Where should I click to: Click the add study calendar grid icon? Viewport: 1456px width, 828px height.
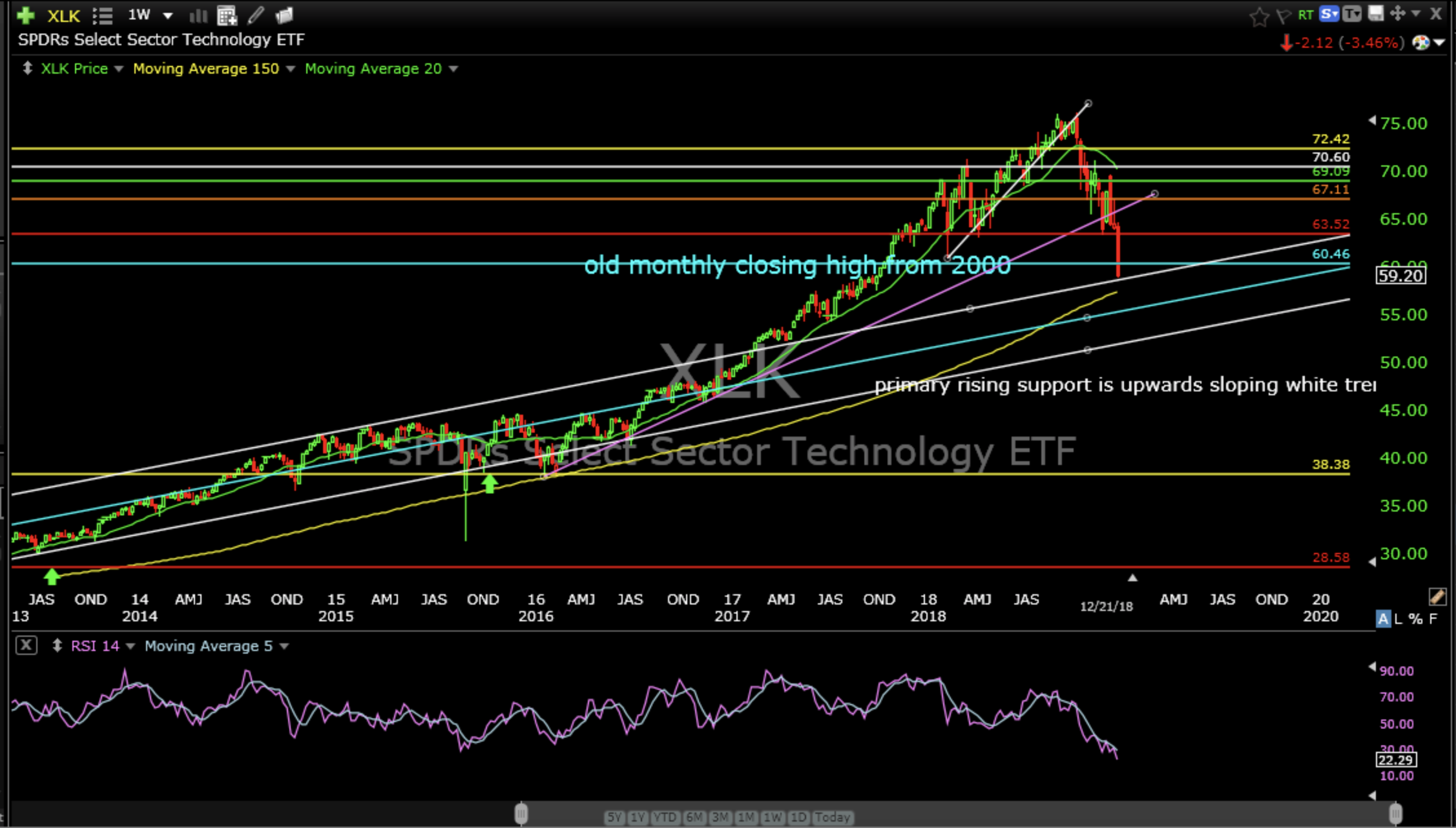pos(227,16)
